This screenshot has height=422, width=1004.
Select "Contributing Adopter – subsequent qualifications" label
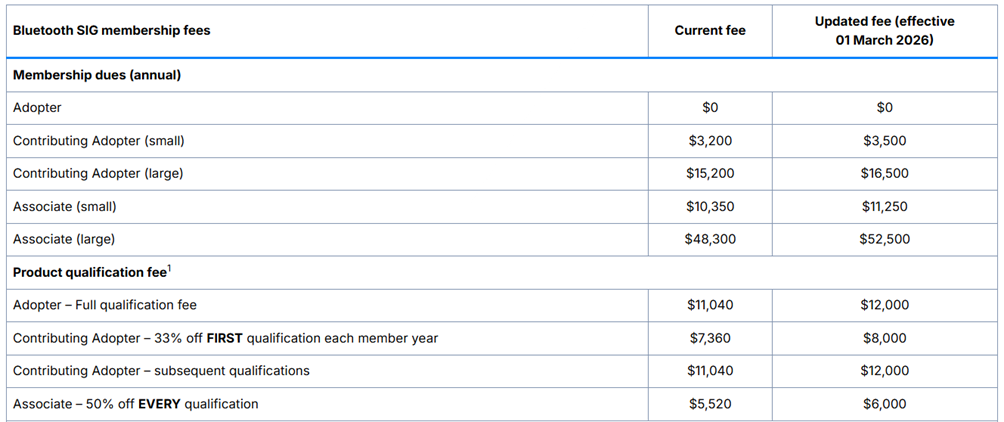pos(161,371)
